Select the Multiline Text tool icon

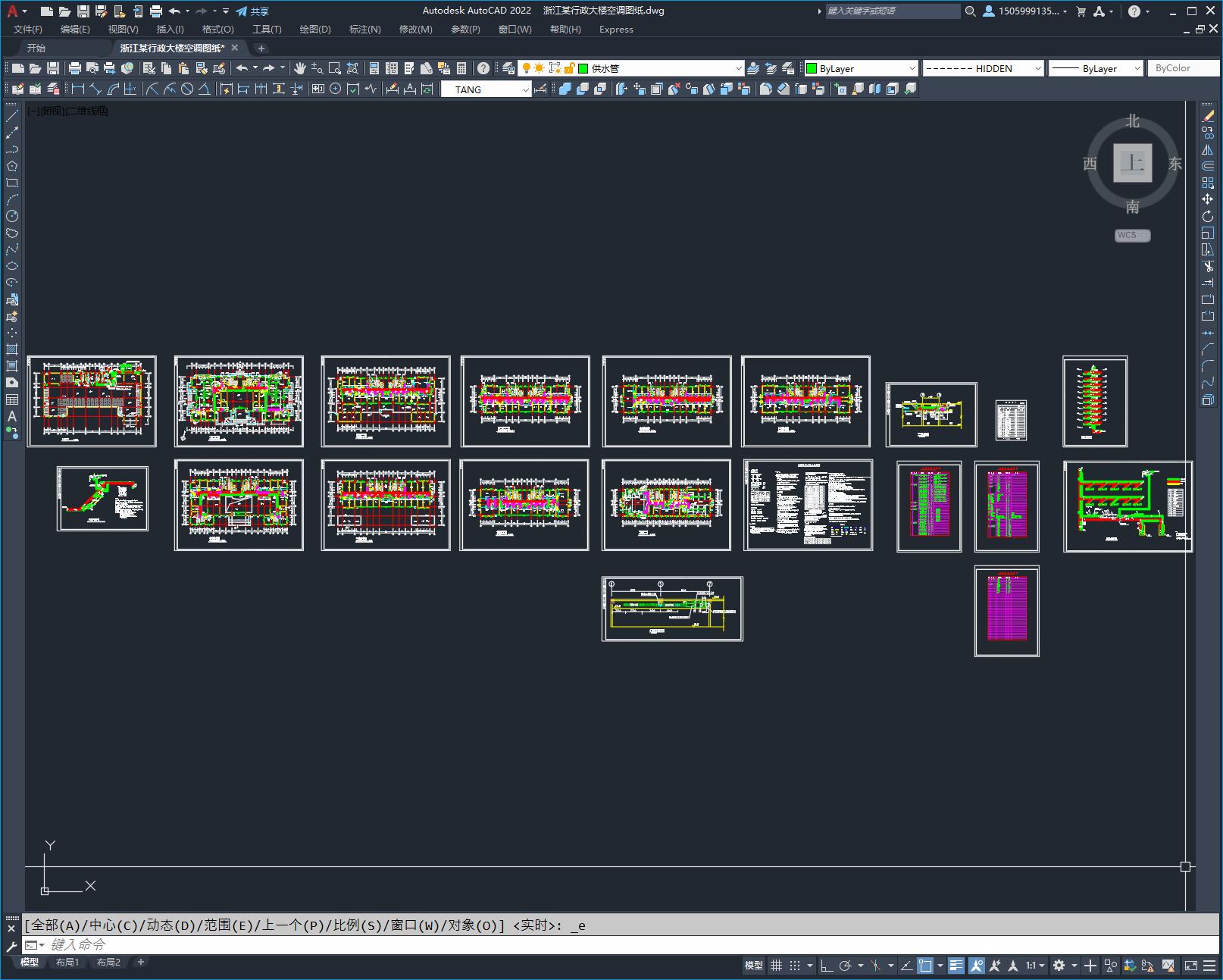tap(12, 416)
